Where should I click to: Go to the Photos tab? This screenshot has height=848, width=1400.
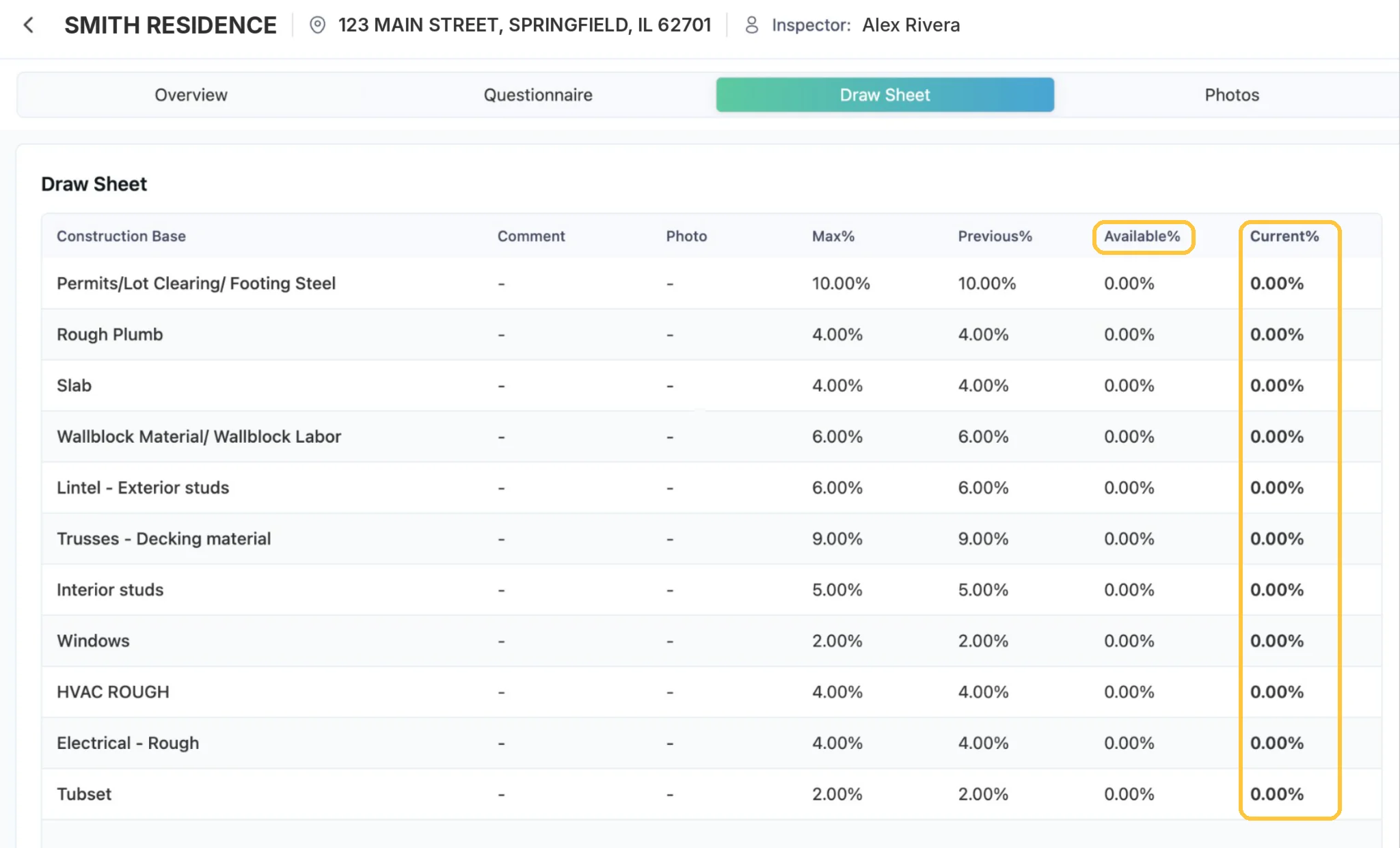click(1231, 95)
